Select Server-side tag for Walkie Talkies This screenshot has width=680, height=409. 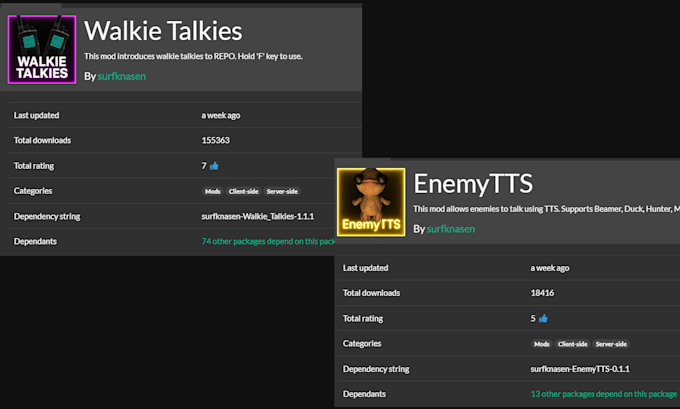coord(282,191)
